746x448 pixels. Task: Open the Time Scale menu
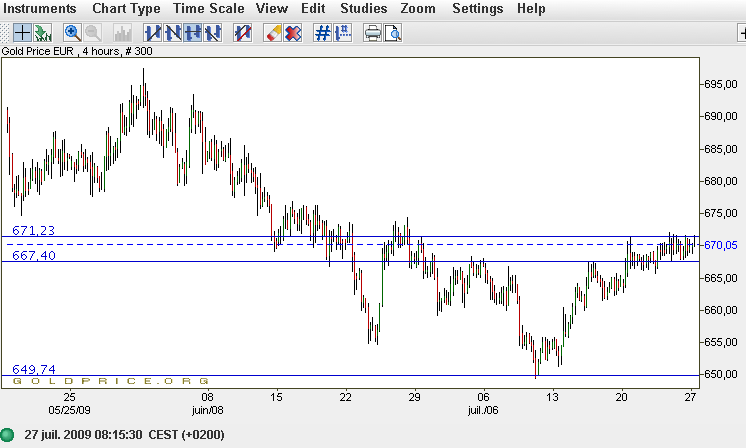pyautogui.click(x=208, y=9)
